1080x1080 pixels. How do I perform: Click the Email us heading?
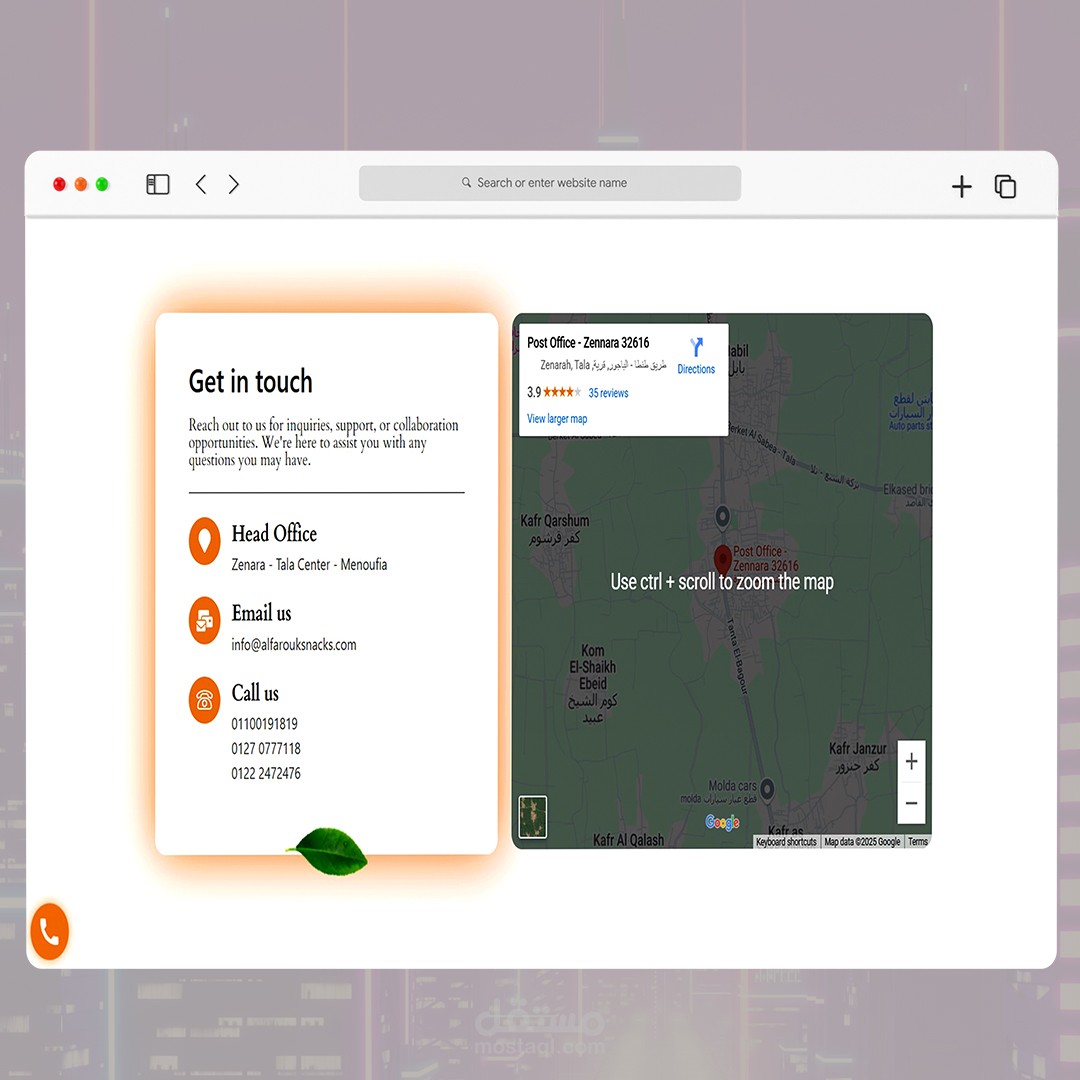coord(261,613)
